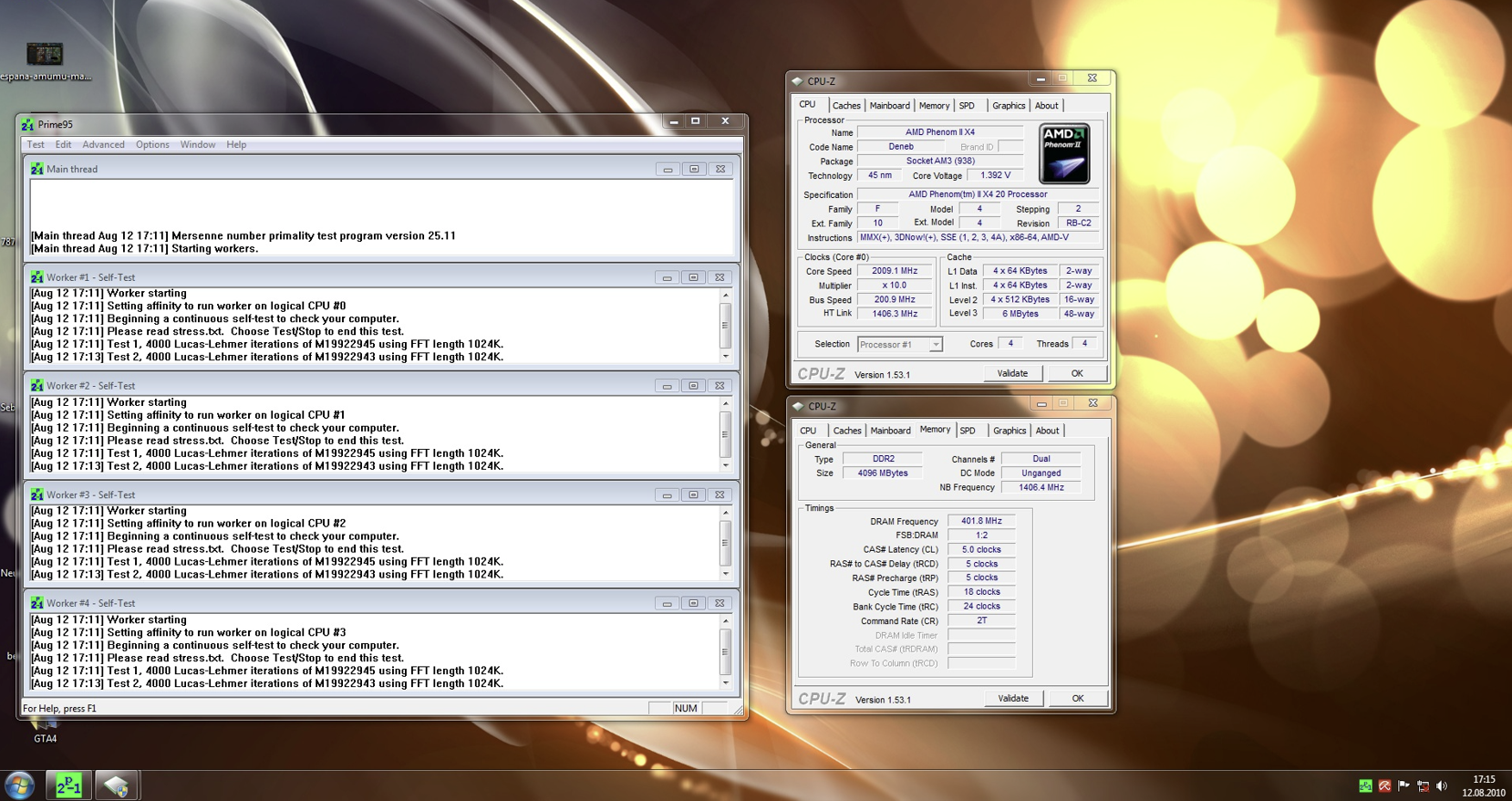Screen dimensions: 1512x801
Task: Click Worker #1 scrollbar up arrow
Action: [726, 295]
